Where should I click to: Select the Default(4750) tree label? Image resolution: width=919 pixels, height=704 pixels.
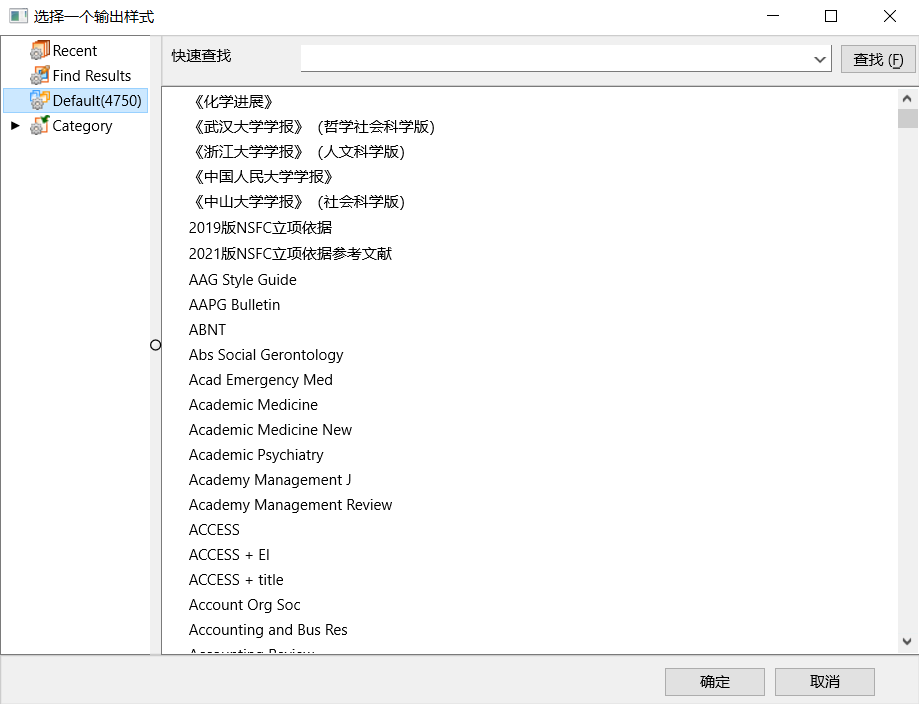[x=97, y=101]
